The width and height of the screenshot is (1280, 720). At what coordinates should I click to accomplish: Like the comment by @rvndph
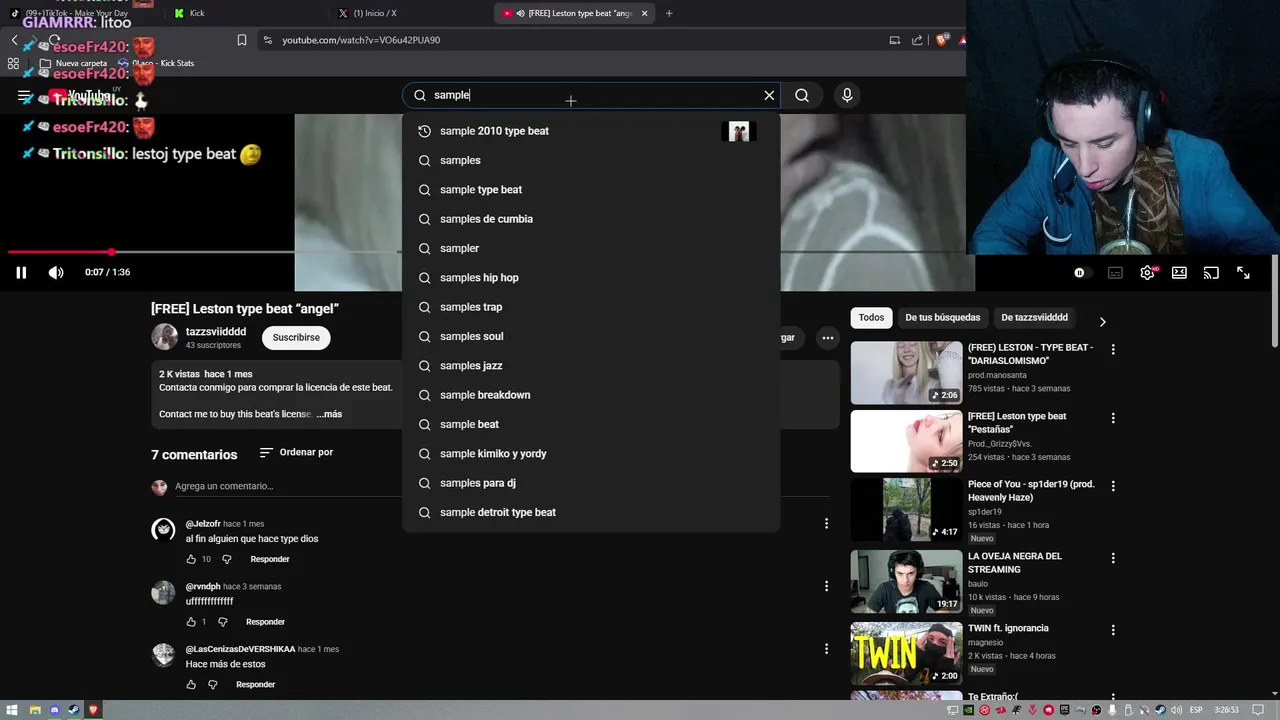pos(191,622)
